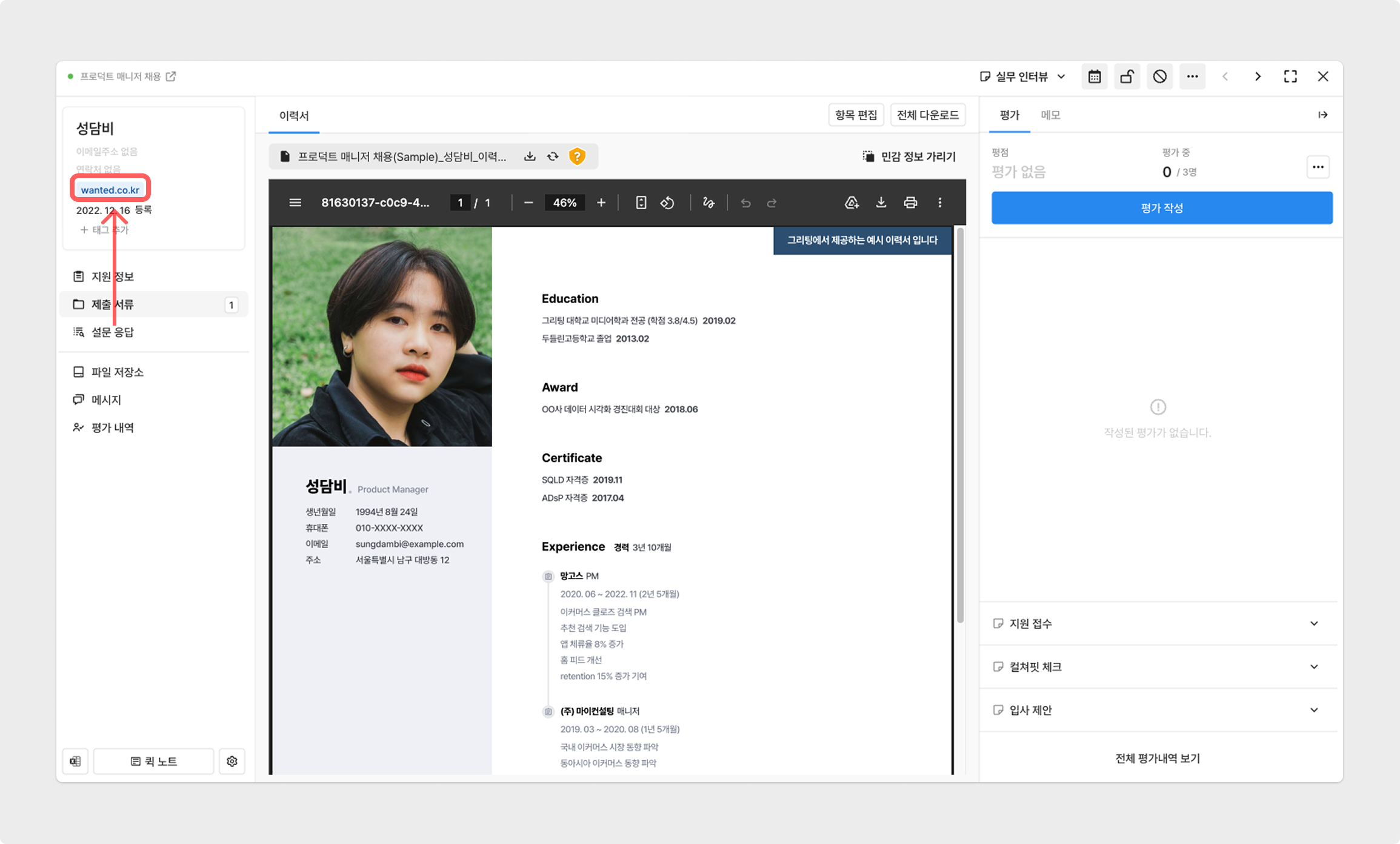
Task: Open the 퀵 노트 quick note button
Action: pyautogui.click(x=154, y=762)
